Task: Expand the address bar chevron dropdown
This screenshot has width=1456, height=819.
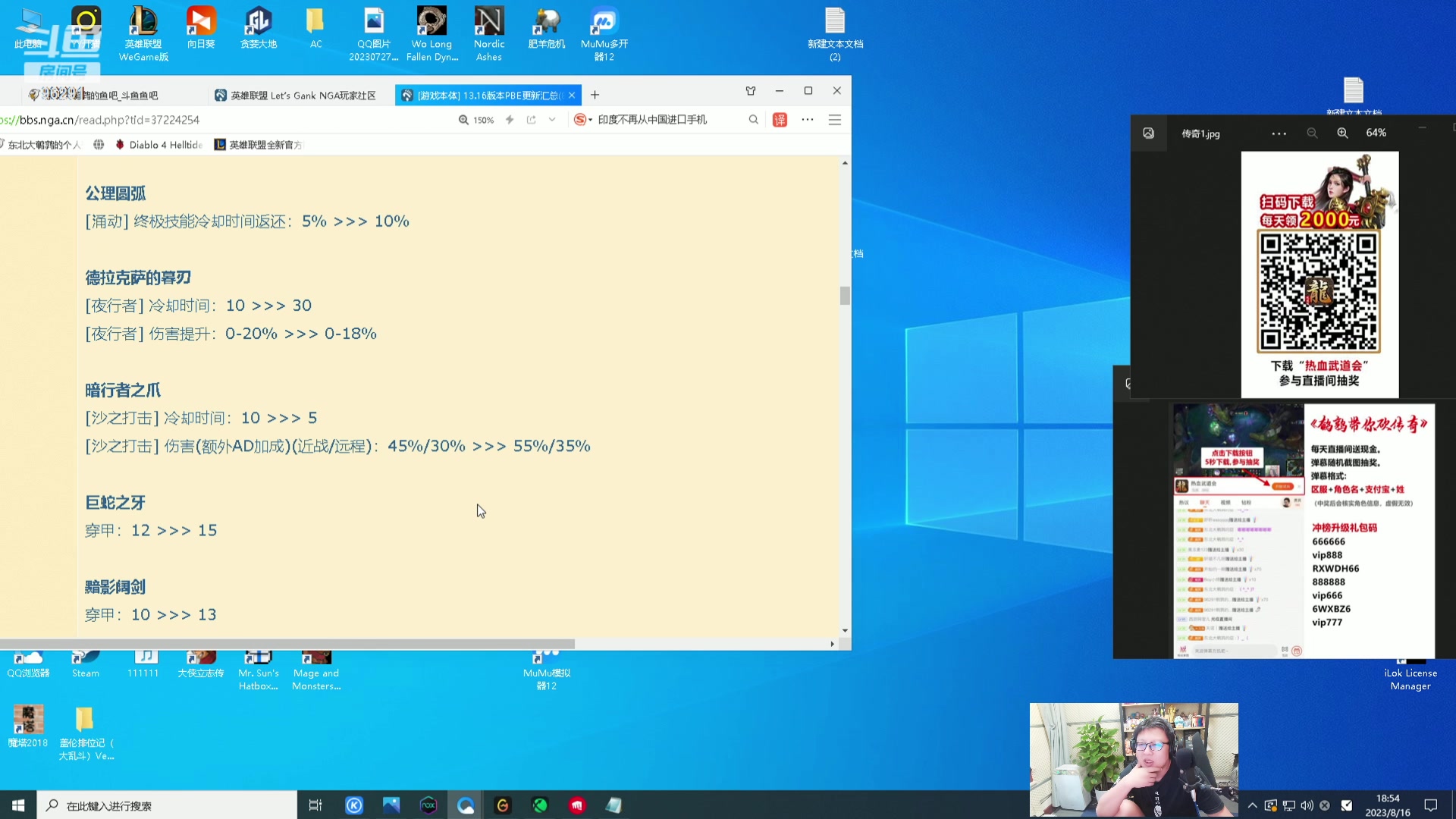Action: (552, 120)
